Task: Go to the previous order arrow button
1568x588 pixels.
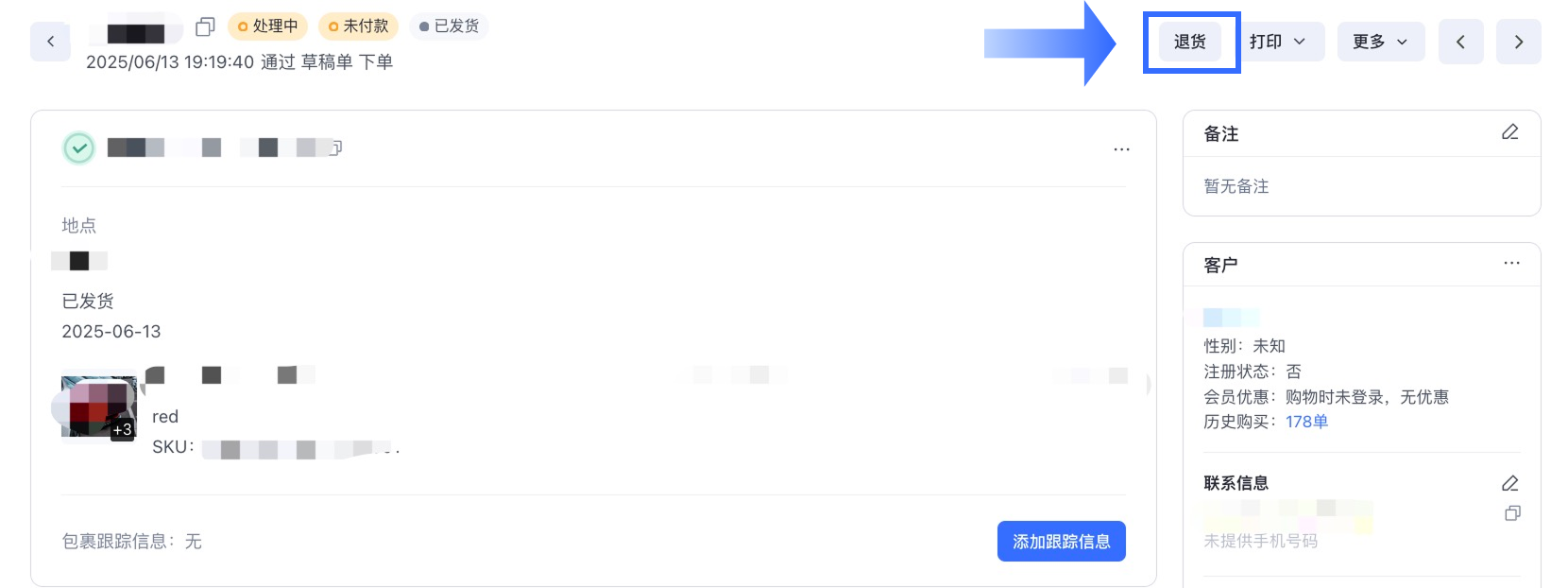Action: [x=1460, y=42]
